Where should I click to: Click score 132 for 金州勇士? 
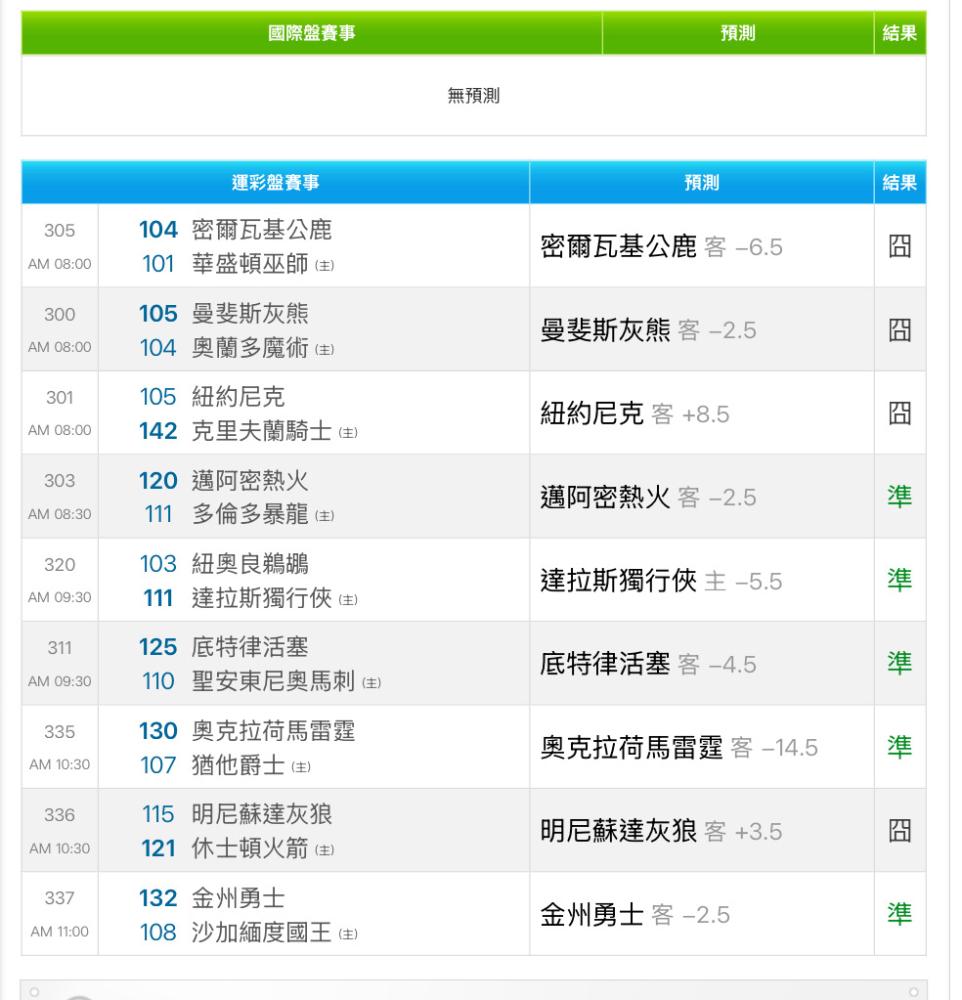pyautogui.click(x=158, y=898)
